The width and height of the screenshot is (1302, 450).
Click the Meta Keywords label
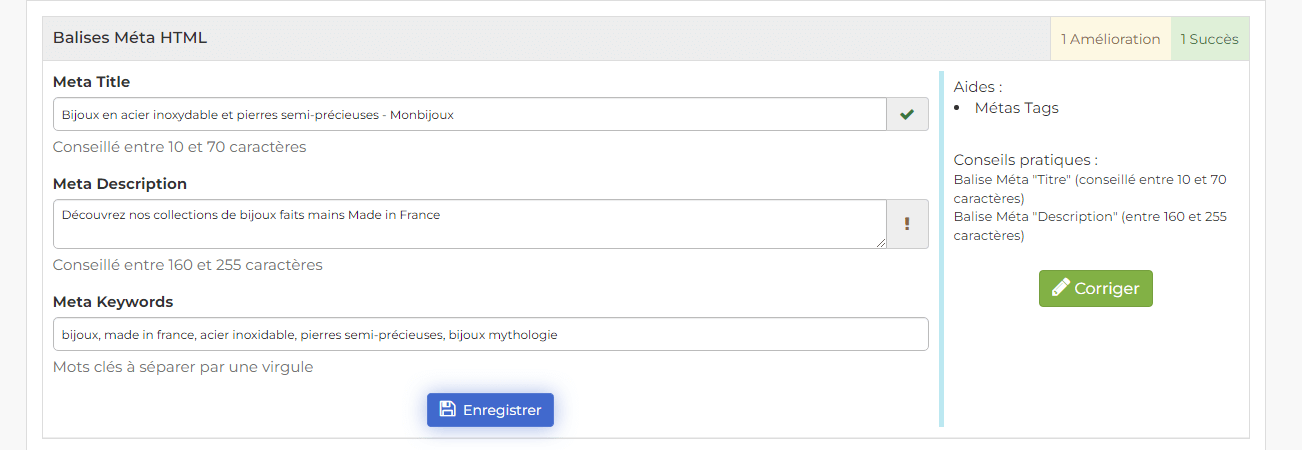[113, 302]
